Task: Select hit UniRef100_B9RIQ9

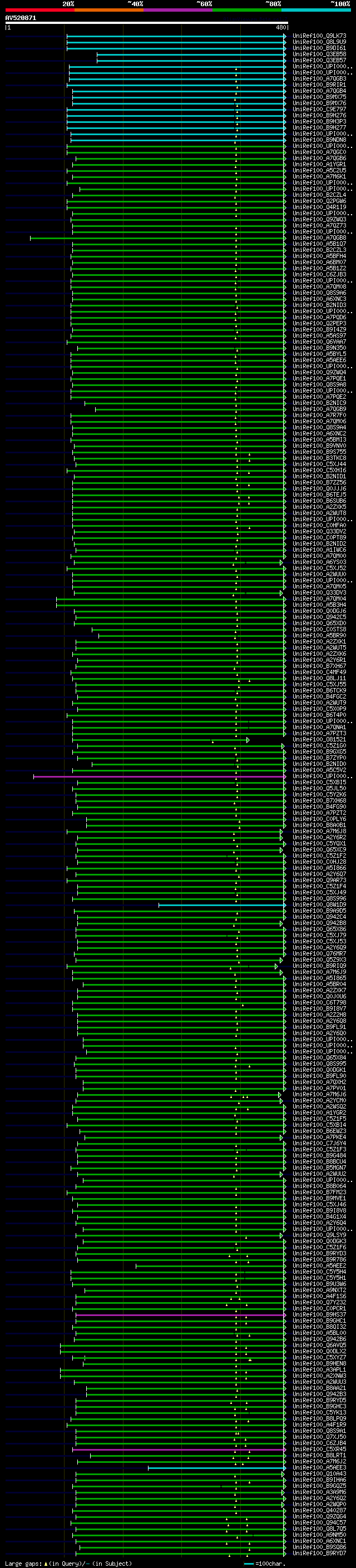Action: (319, 966)
